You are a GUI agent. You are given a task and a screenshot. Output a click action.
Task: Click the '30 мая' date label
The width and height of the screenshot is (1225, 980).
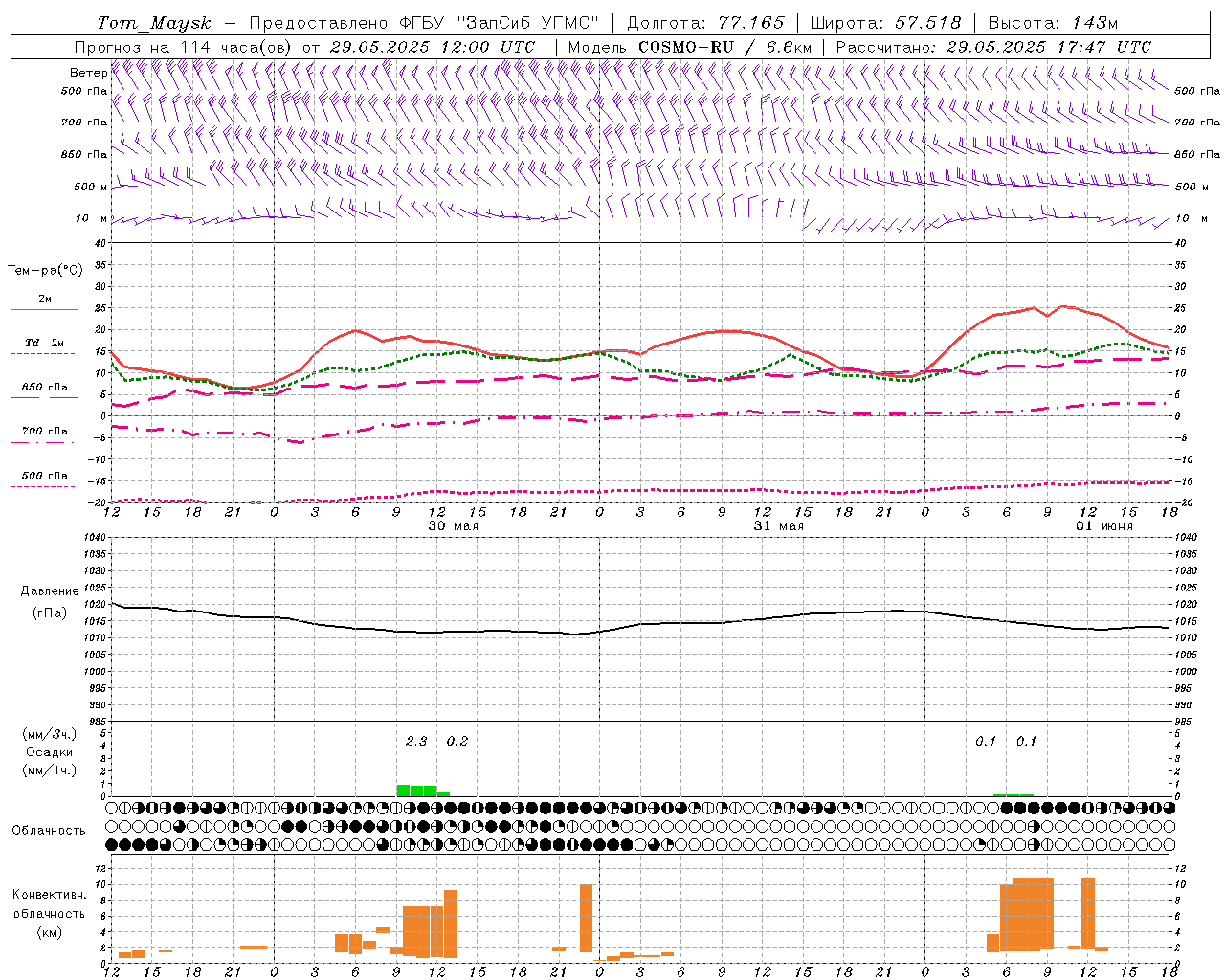(x=454, y=526)
